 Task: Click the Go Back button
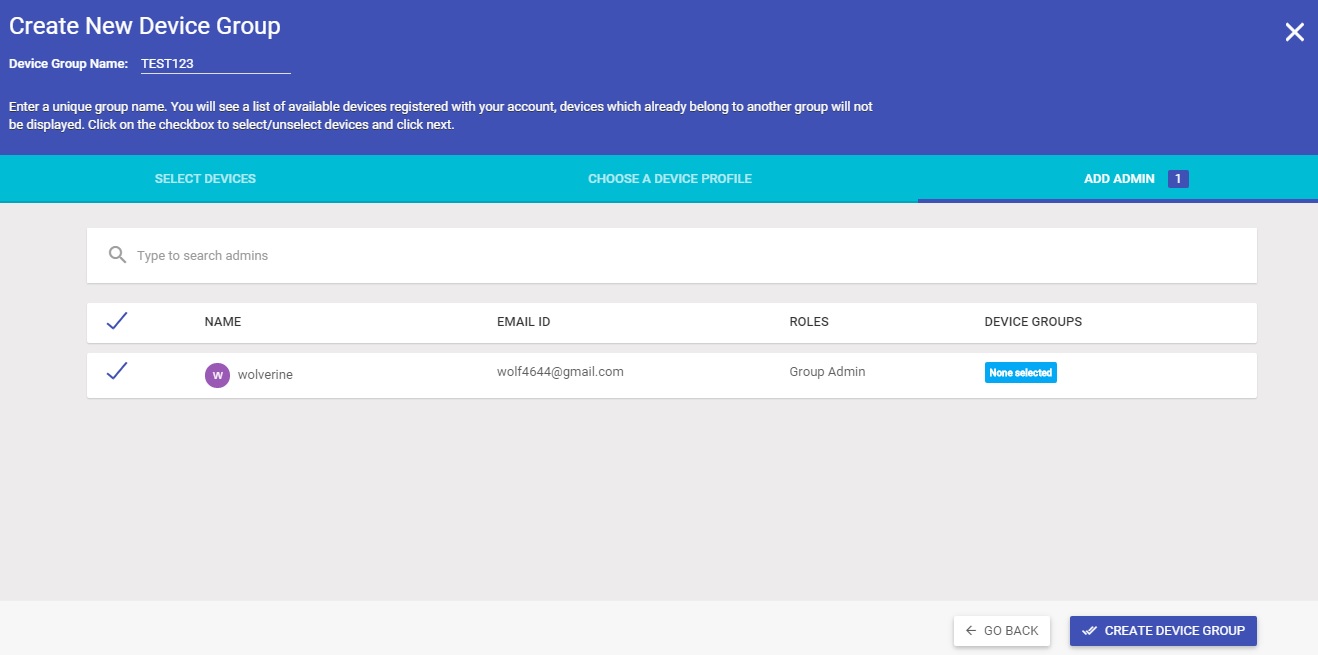[1002, 631]
